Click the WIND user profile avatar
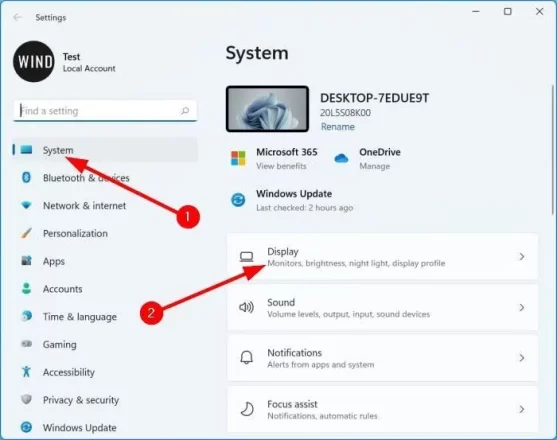The width and height of the screenshot is (557, 440). pos(34,61)
